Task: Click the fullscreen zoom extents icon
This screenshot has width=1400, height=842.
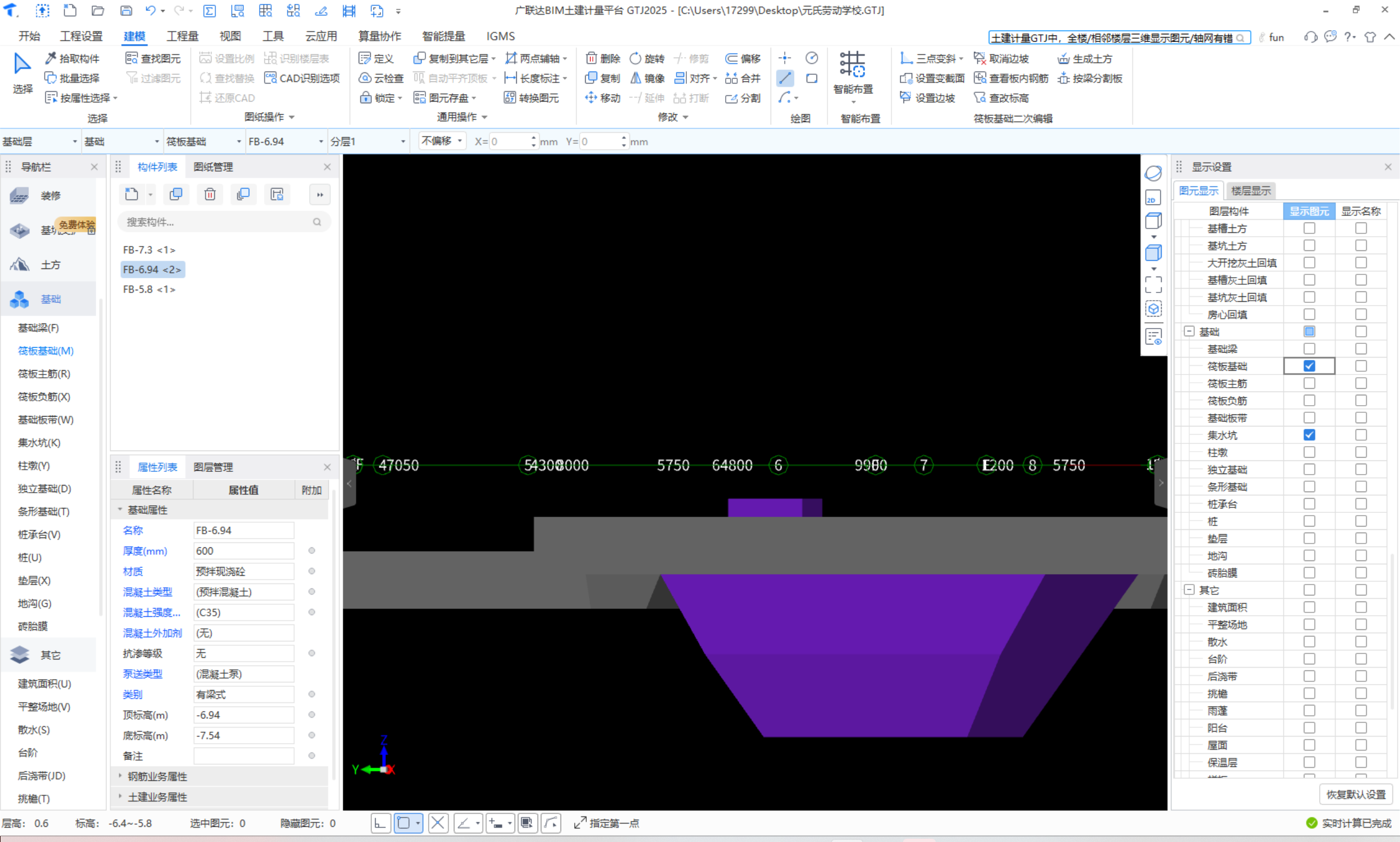Action: 1153,284
